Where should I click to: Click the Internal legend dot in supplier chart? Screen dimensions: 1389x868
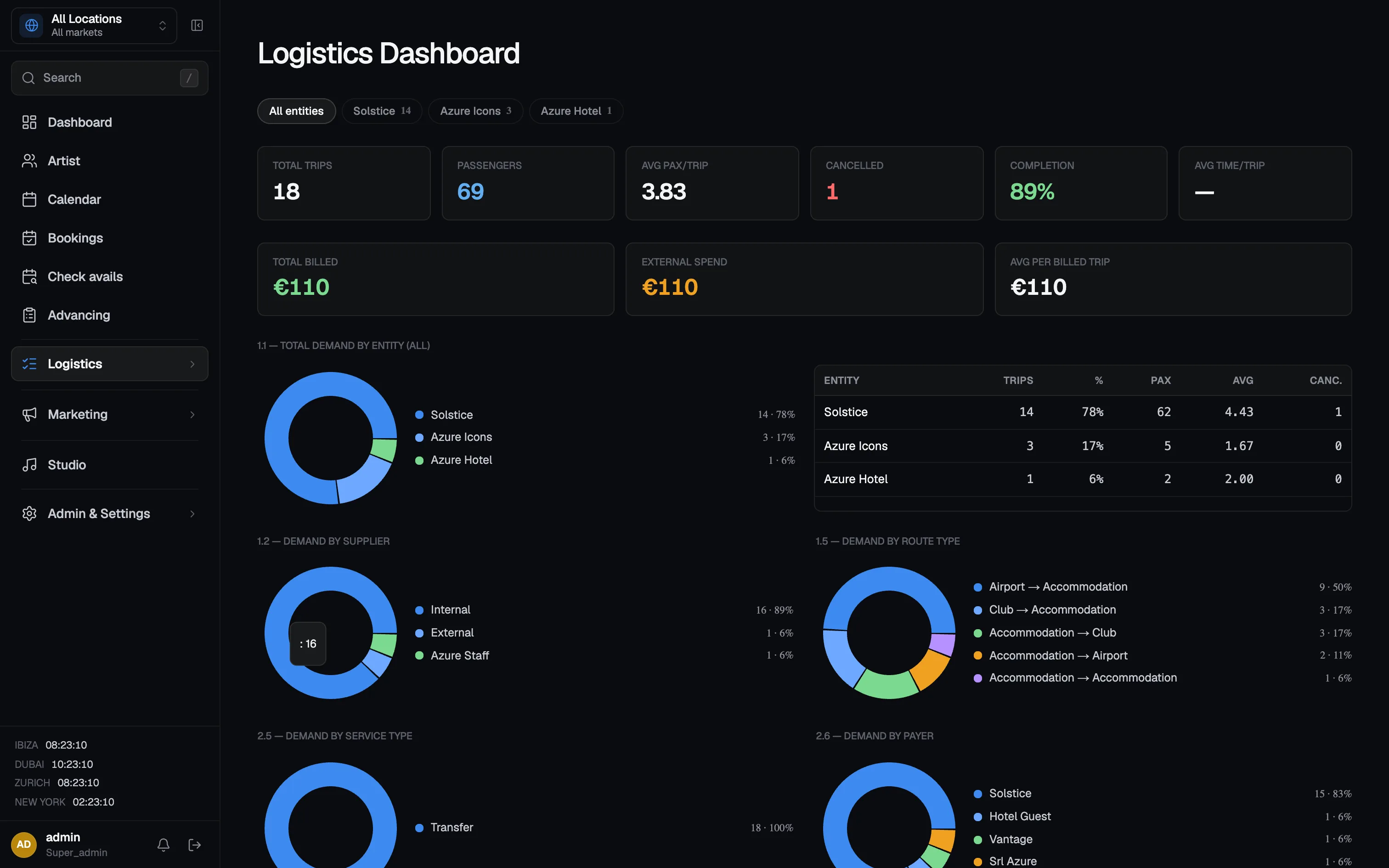point(419,610)
